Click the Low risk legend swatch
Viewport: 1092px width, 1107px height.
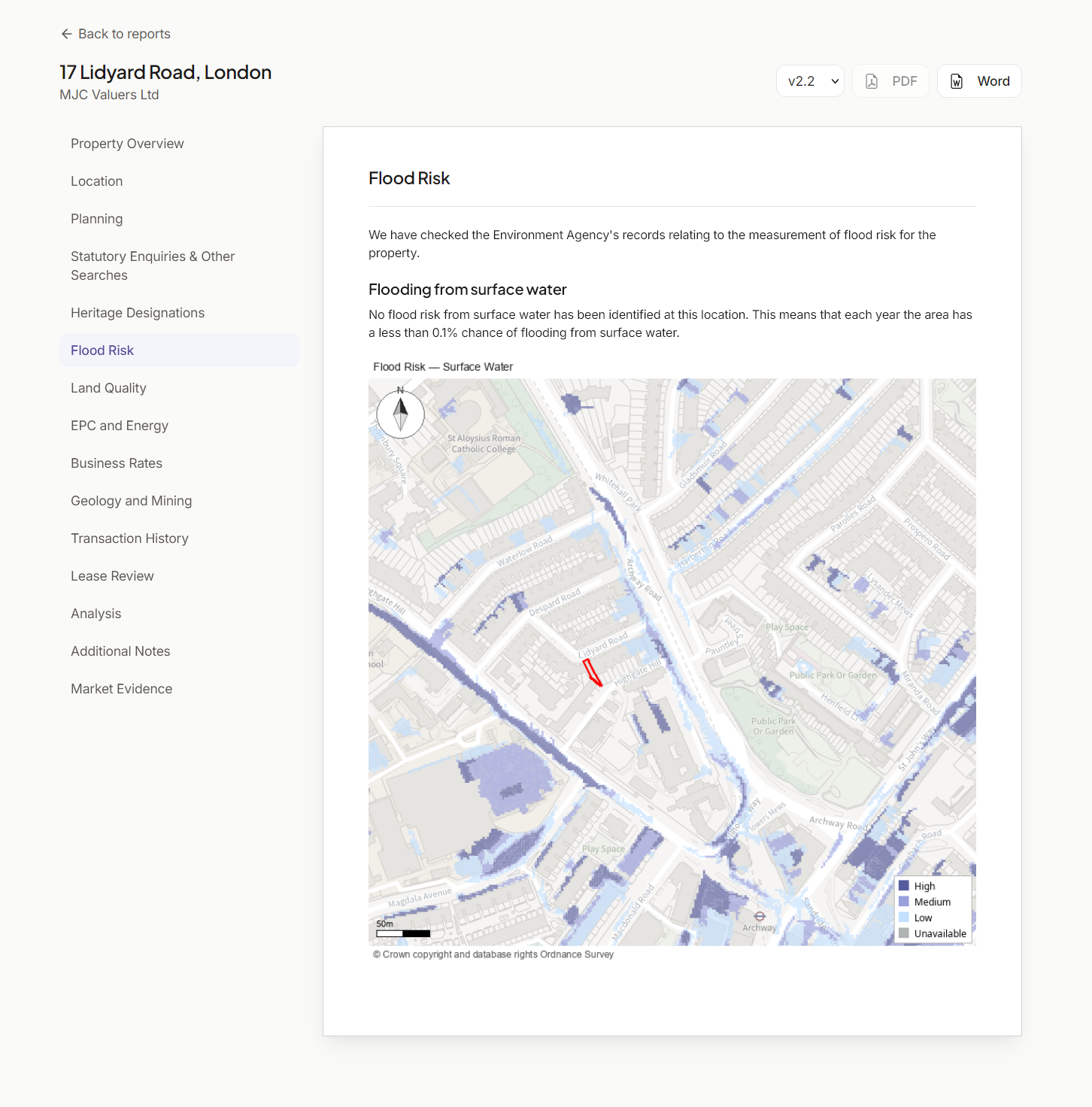tap(904, 917)
